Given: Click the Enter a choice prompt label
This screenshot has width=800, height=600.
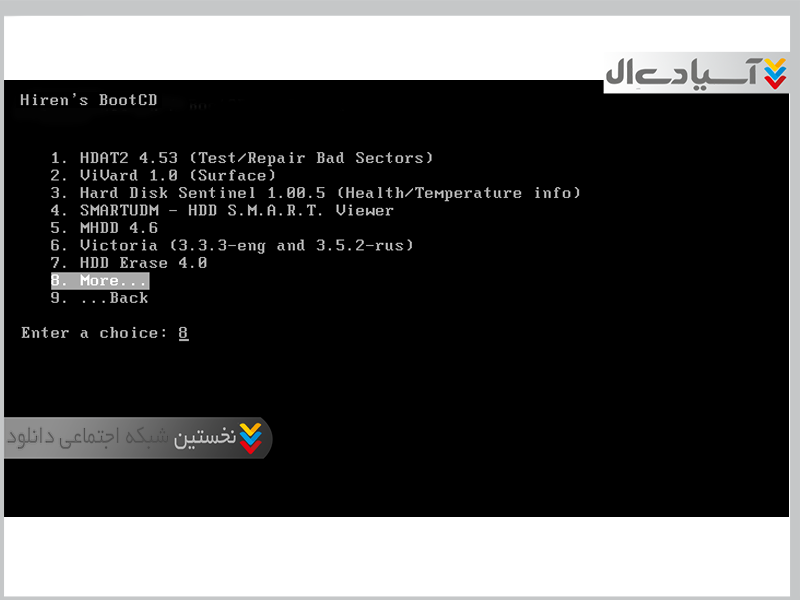Looking at the screenshot, I should (94, 333).
